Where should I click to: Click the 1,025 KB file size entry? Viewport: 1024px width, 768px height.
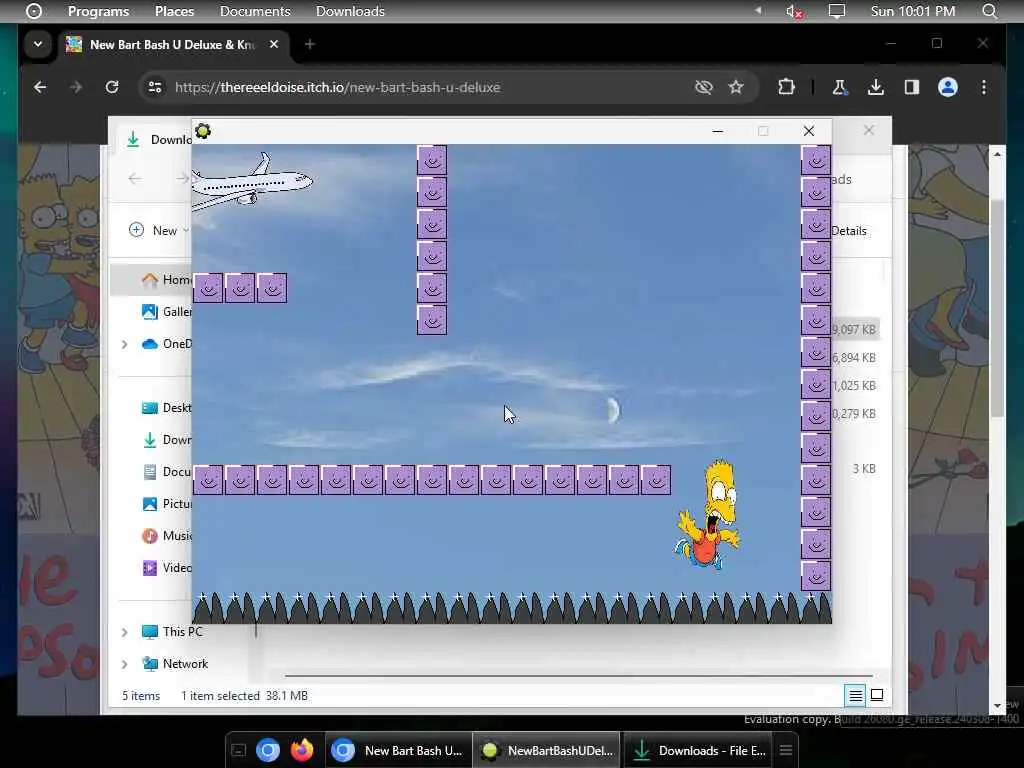[x=854, y=385]
